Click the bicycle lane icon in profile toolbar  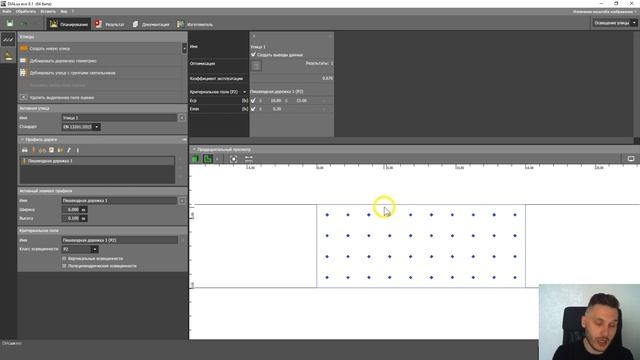(42, 150)
